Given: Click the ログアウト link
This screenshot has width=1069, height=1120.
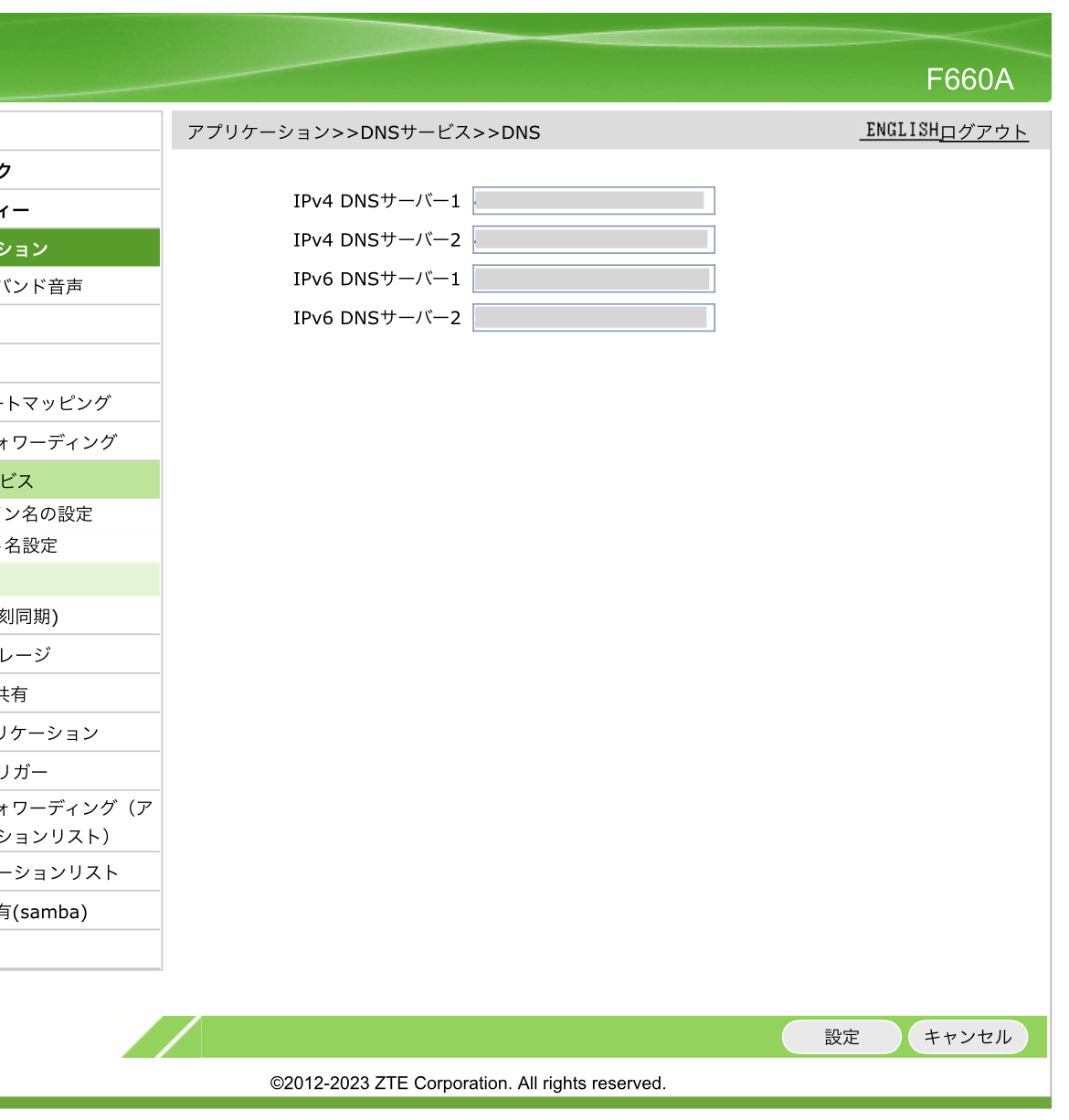Looking at the screenshot, I should (984, 132).
